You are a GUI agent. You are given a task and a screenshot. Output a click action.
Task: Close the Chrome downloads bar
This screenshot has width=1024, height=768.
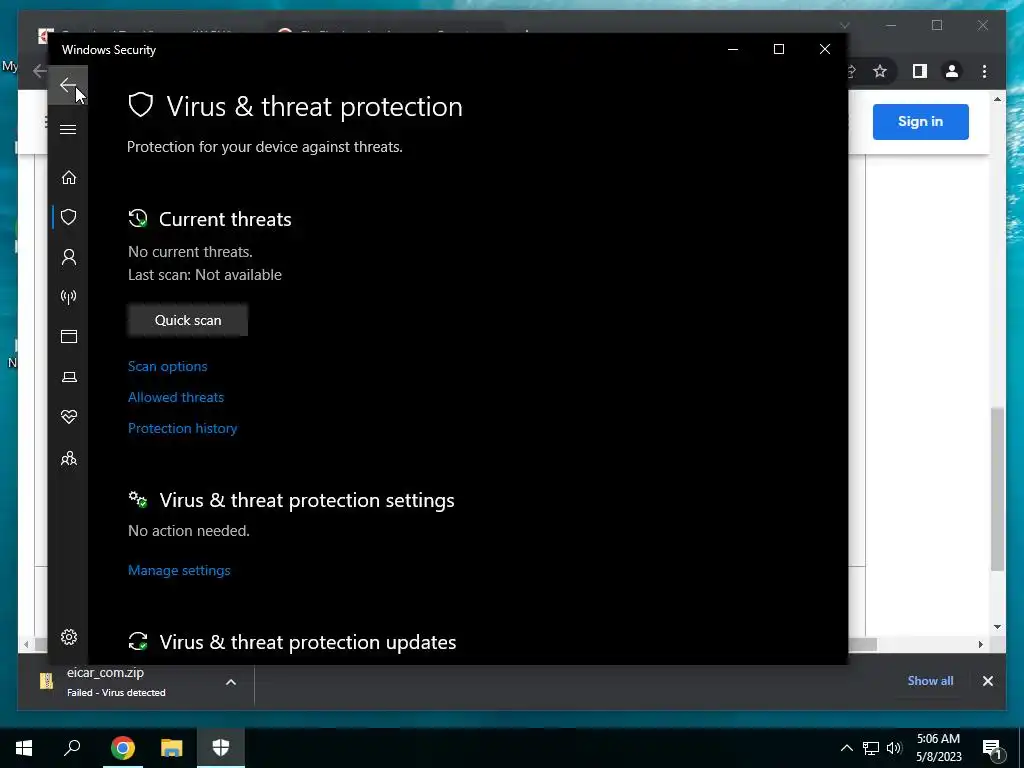click(987, 681)
